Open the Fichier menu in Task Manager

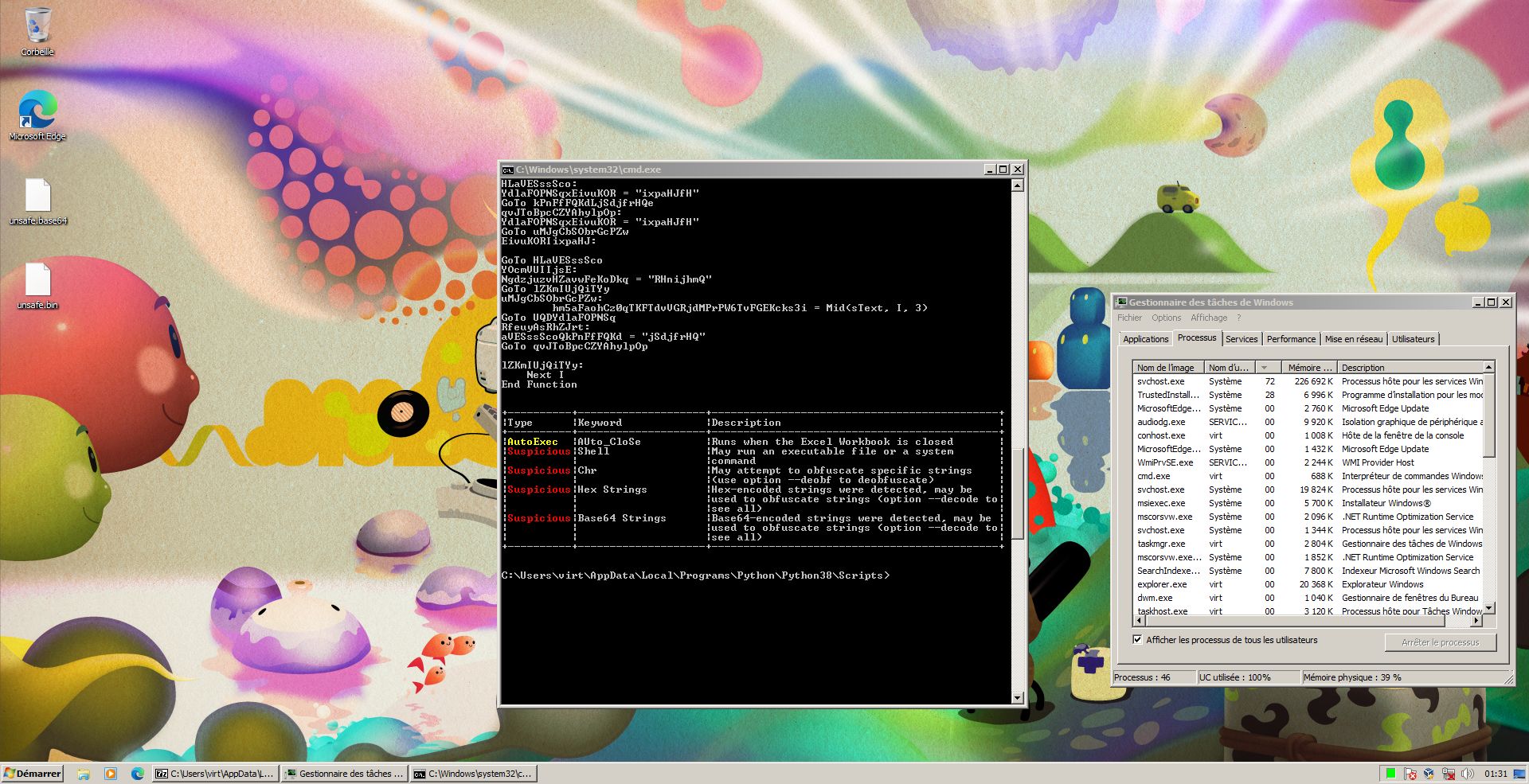1129,318
